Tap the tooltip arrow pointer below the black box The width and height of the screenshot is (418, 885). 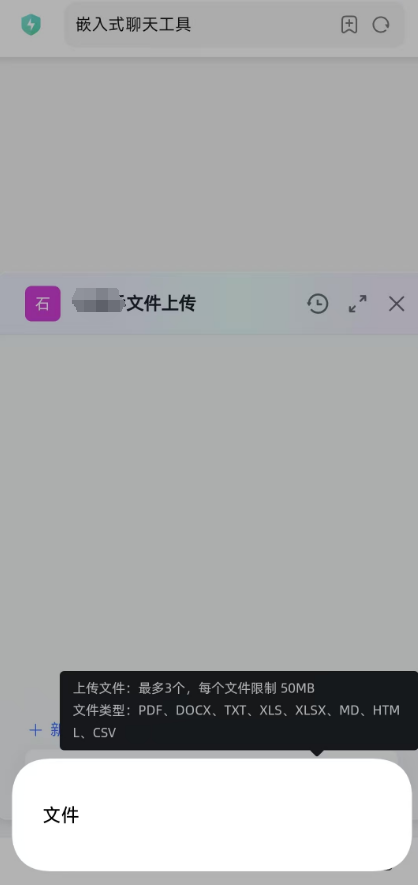click(x=317, y=753)
